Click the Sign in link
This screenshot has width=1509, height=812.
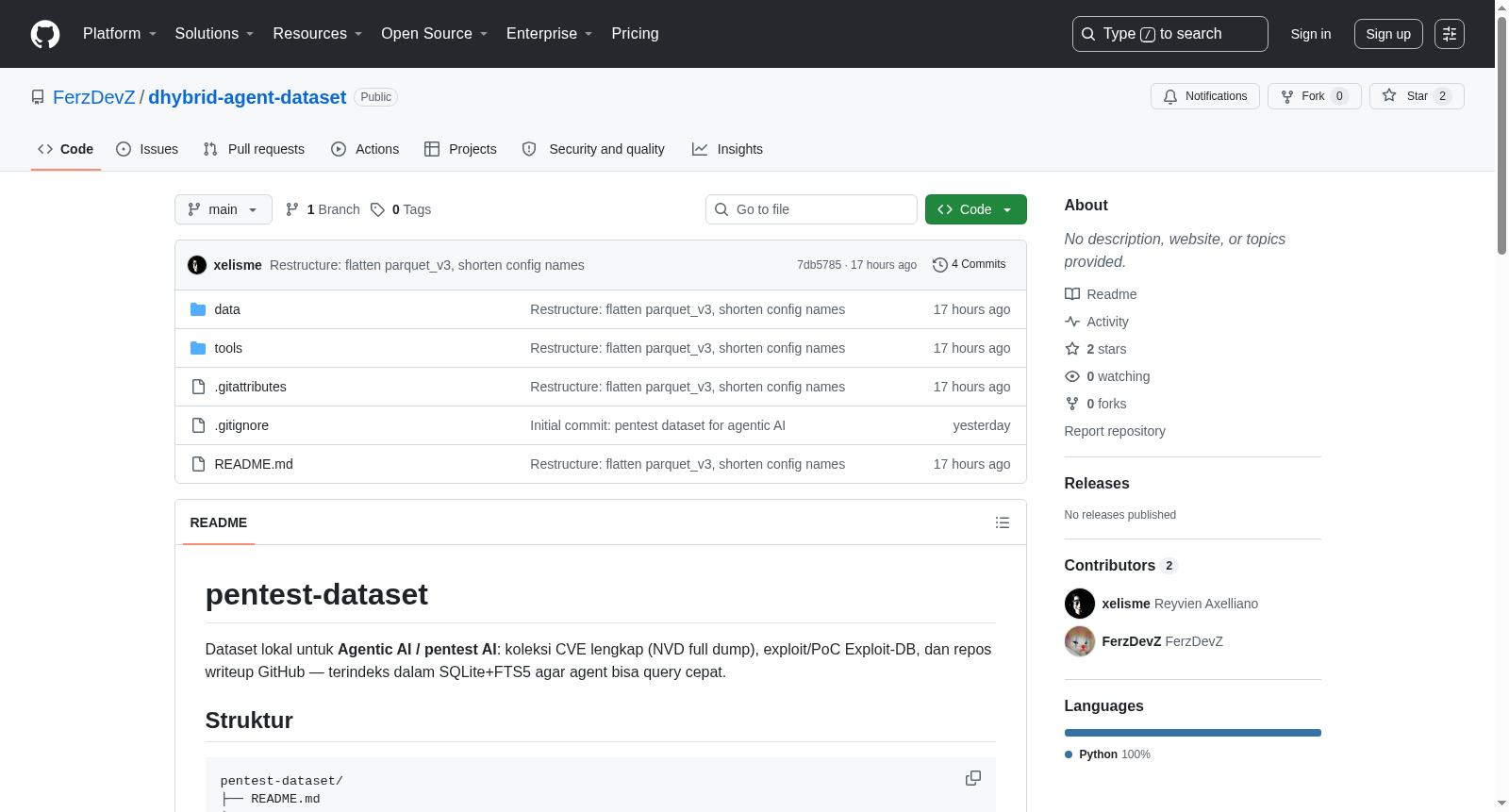click(x=1311, y=34)
